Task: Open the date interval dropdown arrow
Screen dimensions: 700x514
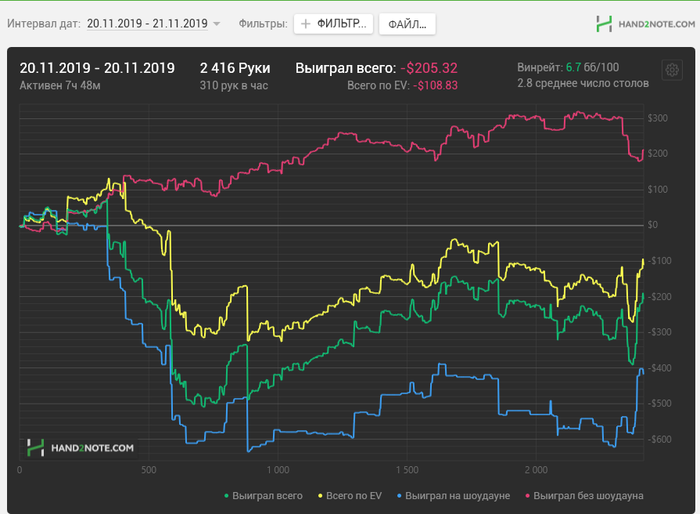Action: tap(217, 24)
